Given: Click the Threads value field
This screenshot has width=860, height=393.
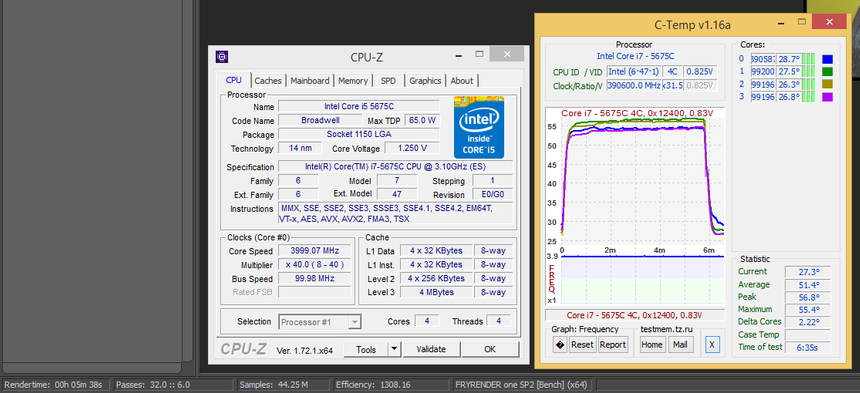Looking at the screenshot, I should 499,321.
